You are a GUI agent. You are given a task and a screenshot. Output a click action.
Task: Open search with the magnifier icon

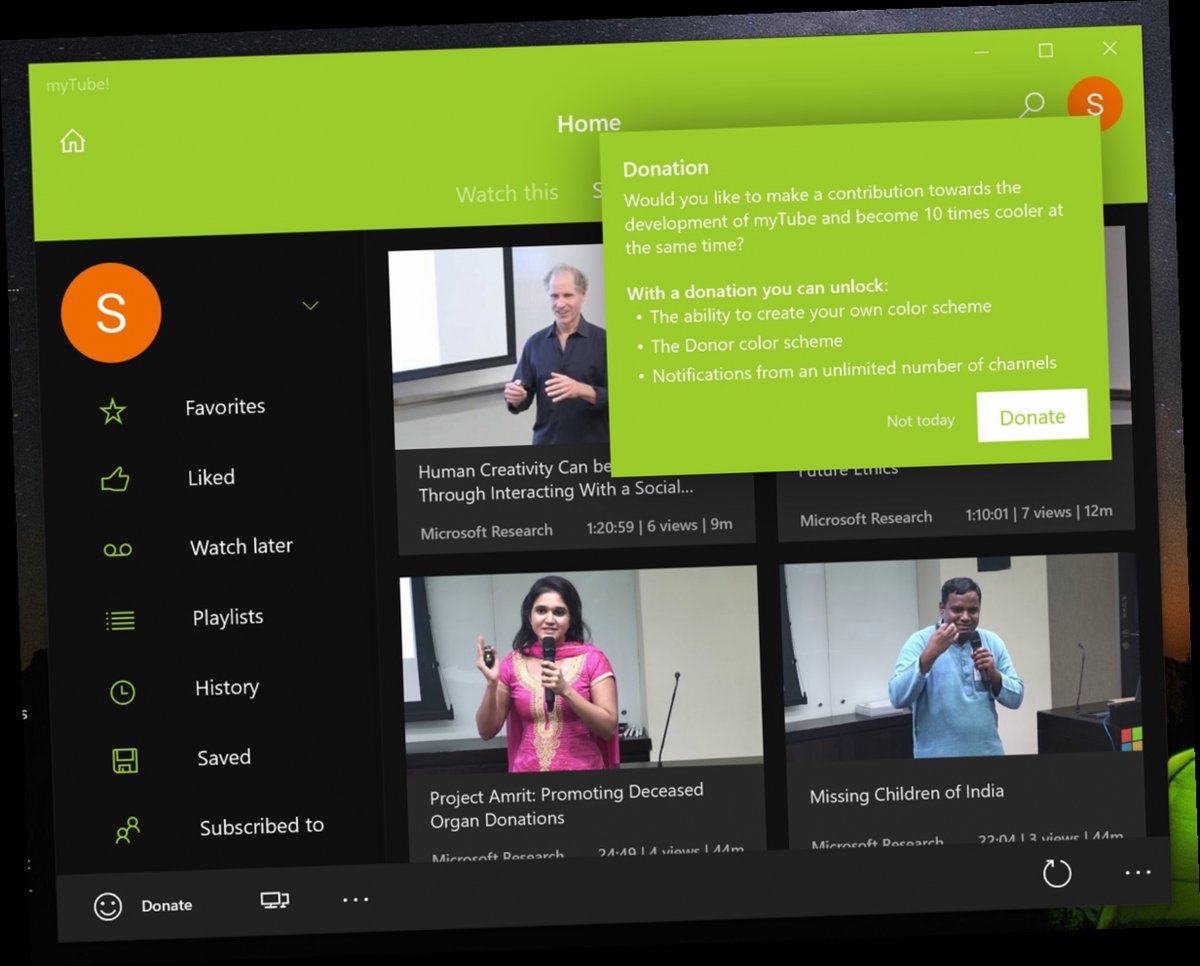coord(1032,103)
